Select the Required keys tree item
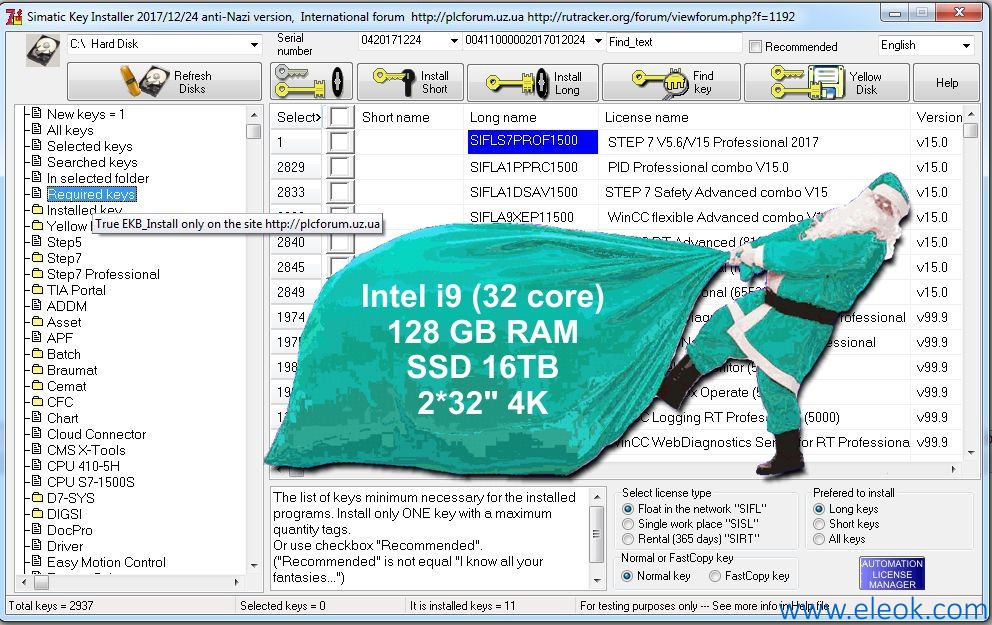The width and height of the screenshot is (992, 625). (x=91, y=194)
